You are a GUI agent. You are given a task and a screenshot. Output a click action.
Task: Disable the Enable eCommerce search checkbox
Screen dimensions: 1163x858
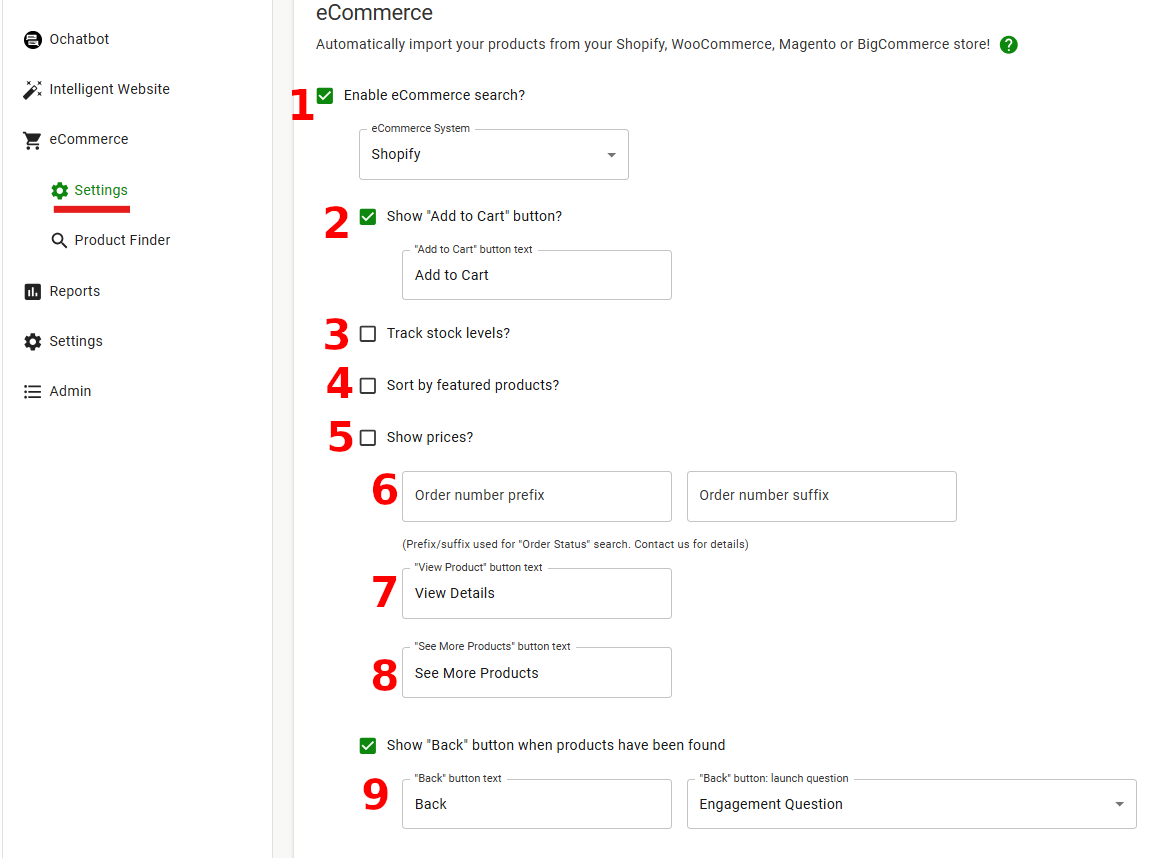pos(325,96)
